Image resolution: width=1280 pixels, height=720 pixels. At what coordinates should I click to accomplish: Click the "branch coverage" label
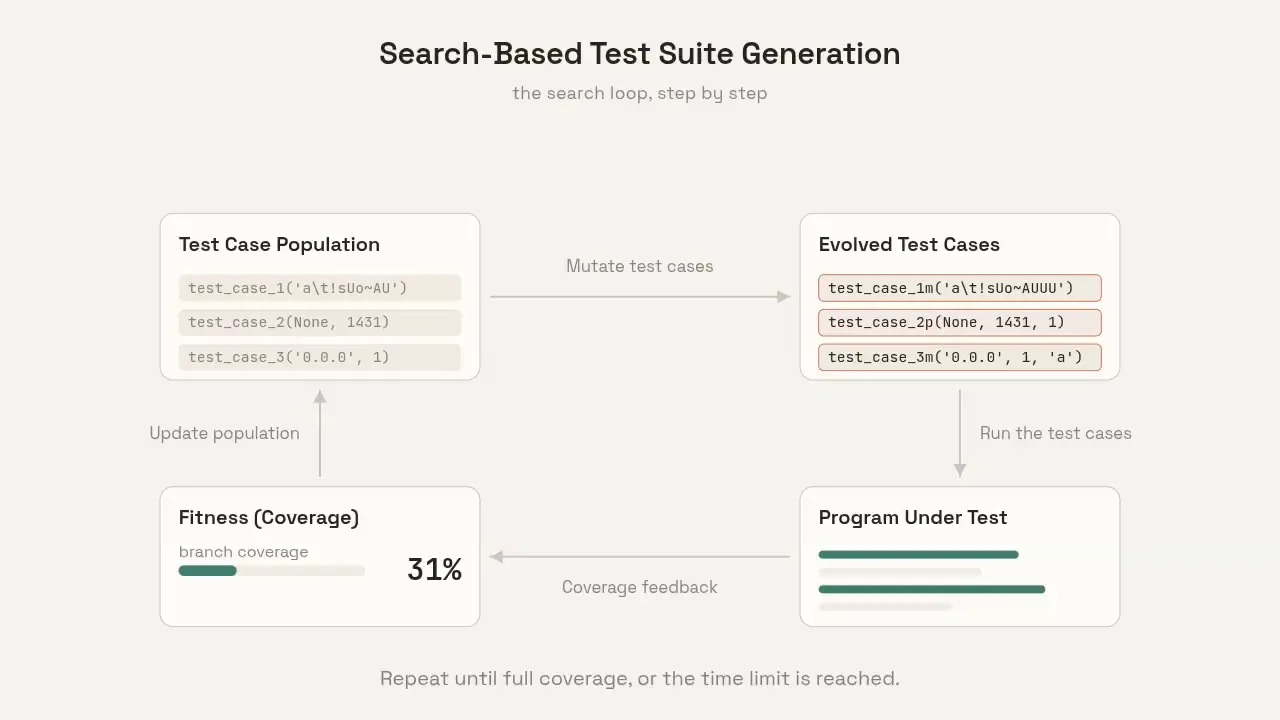[244, 552]
